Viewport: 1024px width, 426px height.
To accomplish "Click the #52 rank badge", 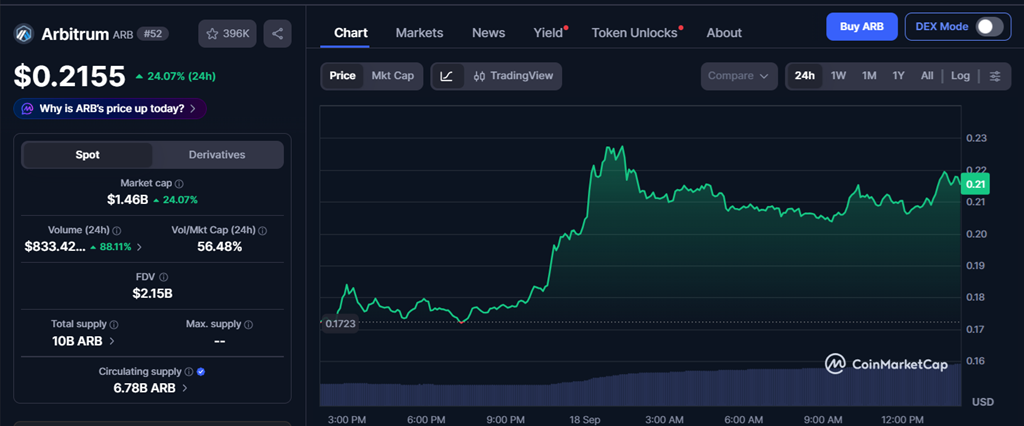I will tap(153, 34).
